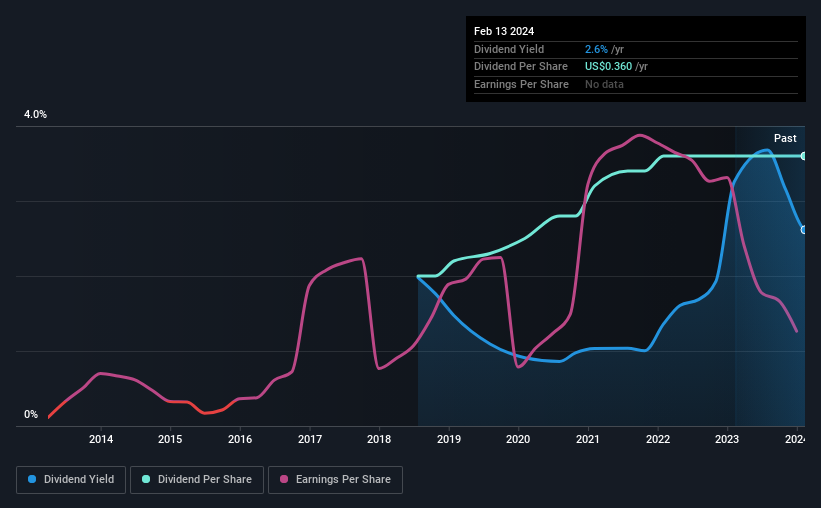
Task: Click the blue Dividend Yield legend dot
Action: 32,479
